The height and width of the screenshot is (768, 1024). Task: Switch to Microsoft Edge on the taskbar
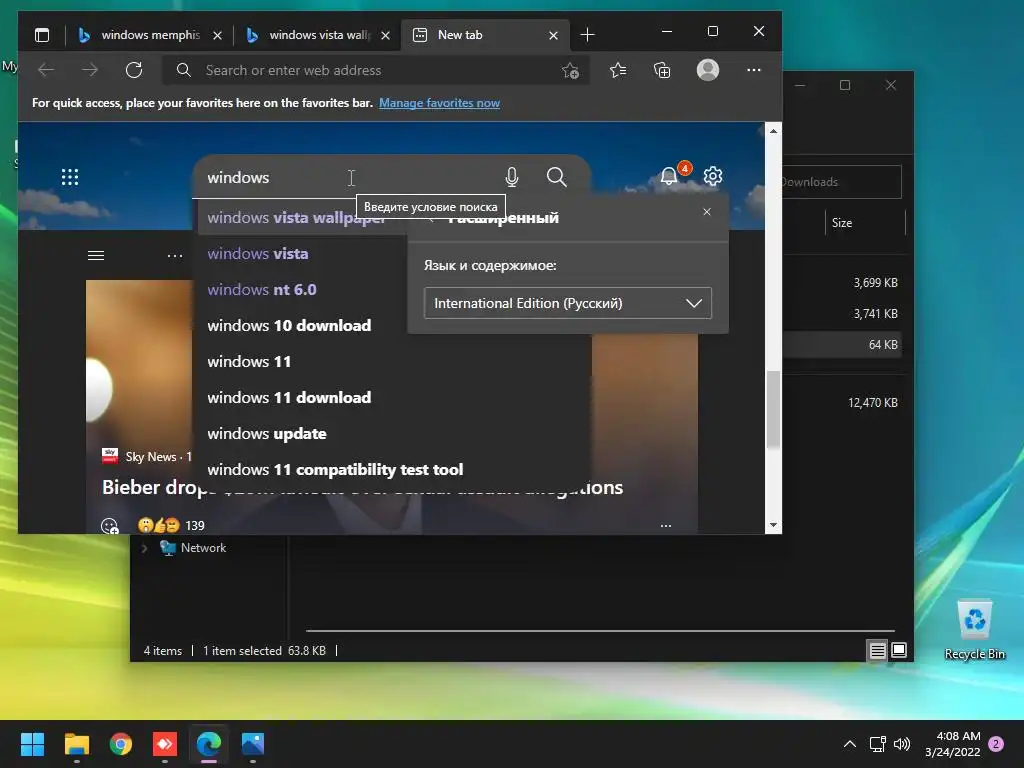(209, 744)
